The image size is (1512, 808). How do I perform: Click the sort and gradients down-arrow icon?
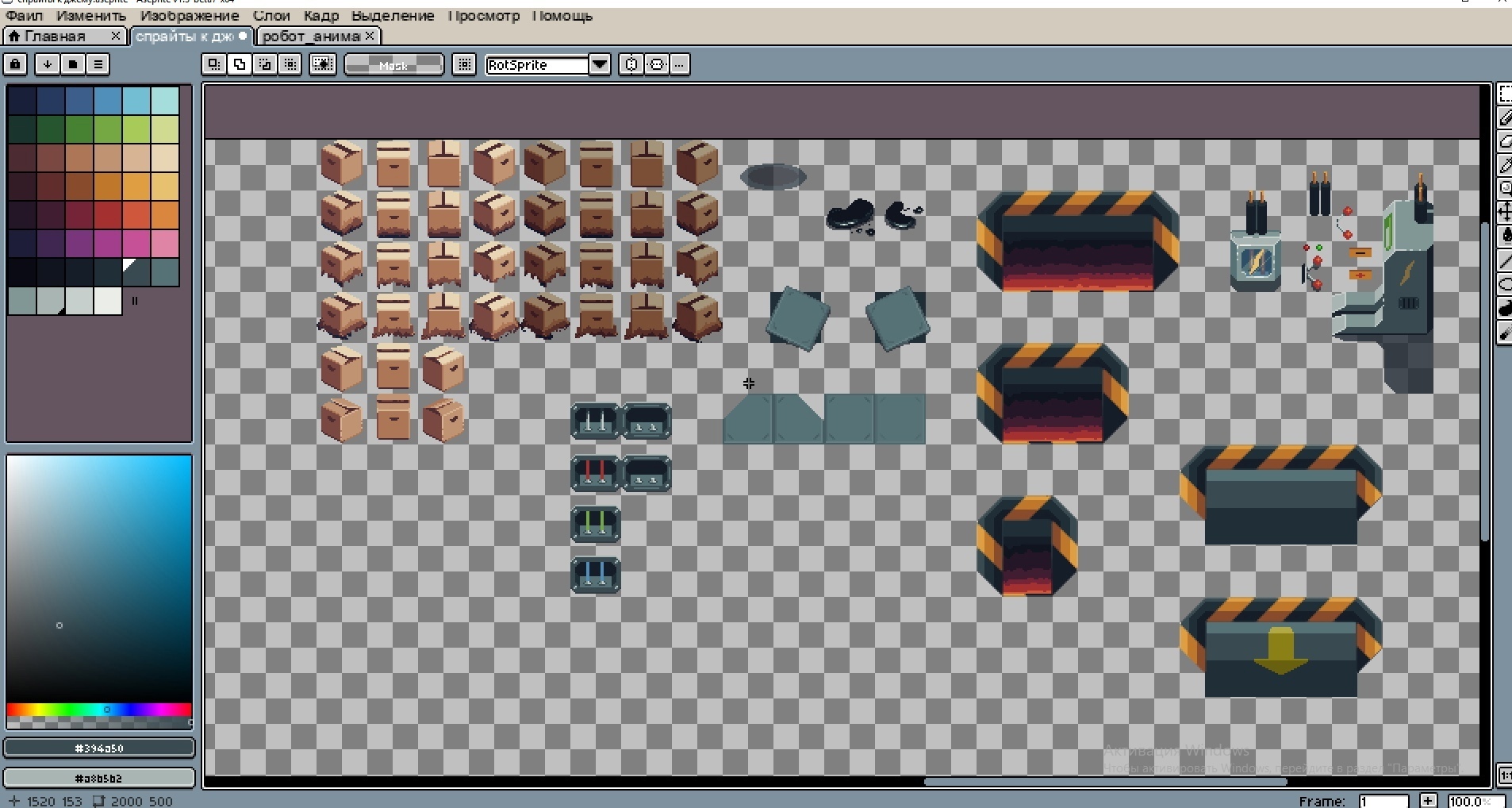point(48,64)
